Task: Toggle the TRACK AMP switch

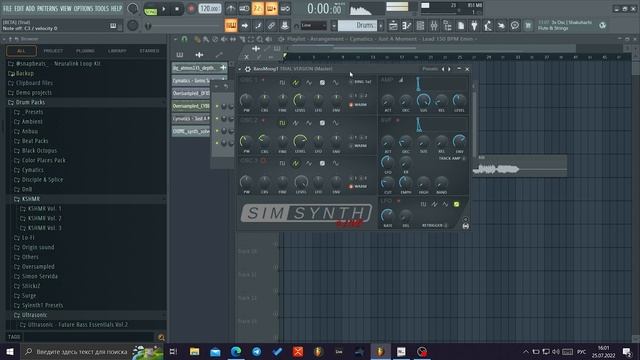Action: (464, 158)
